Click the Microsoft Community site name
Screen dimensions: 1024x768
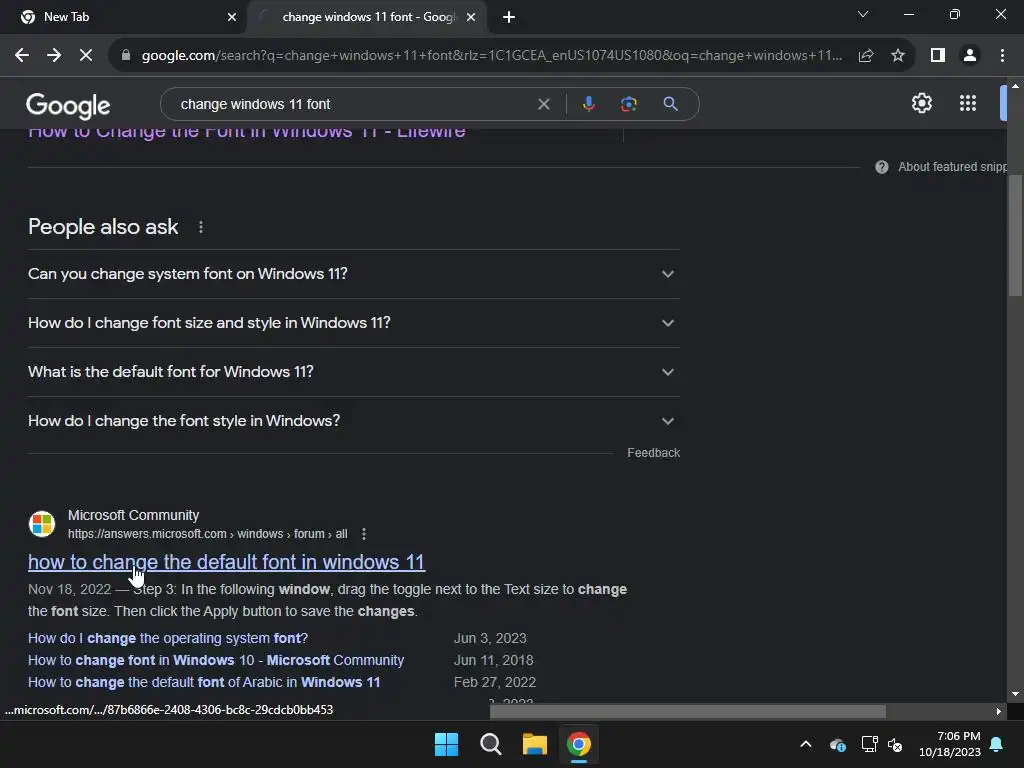coord(133,515)
